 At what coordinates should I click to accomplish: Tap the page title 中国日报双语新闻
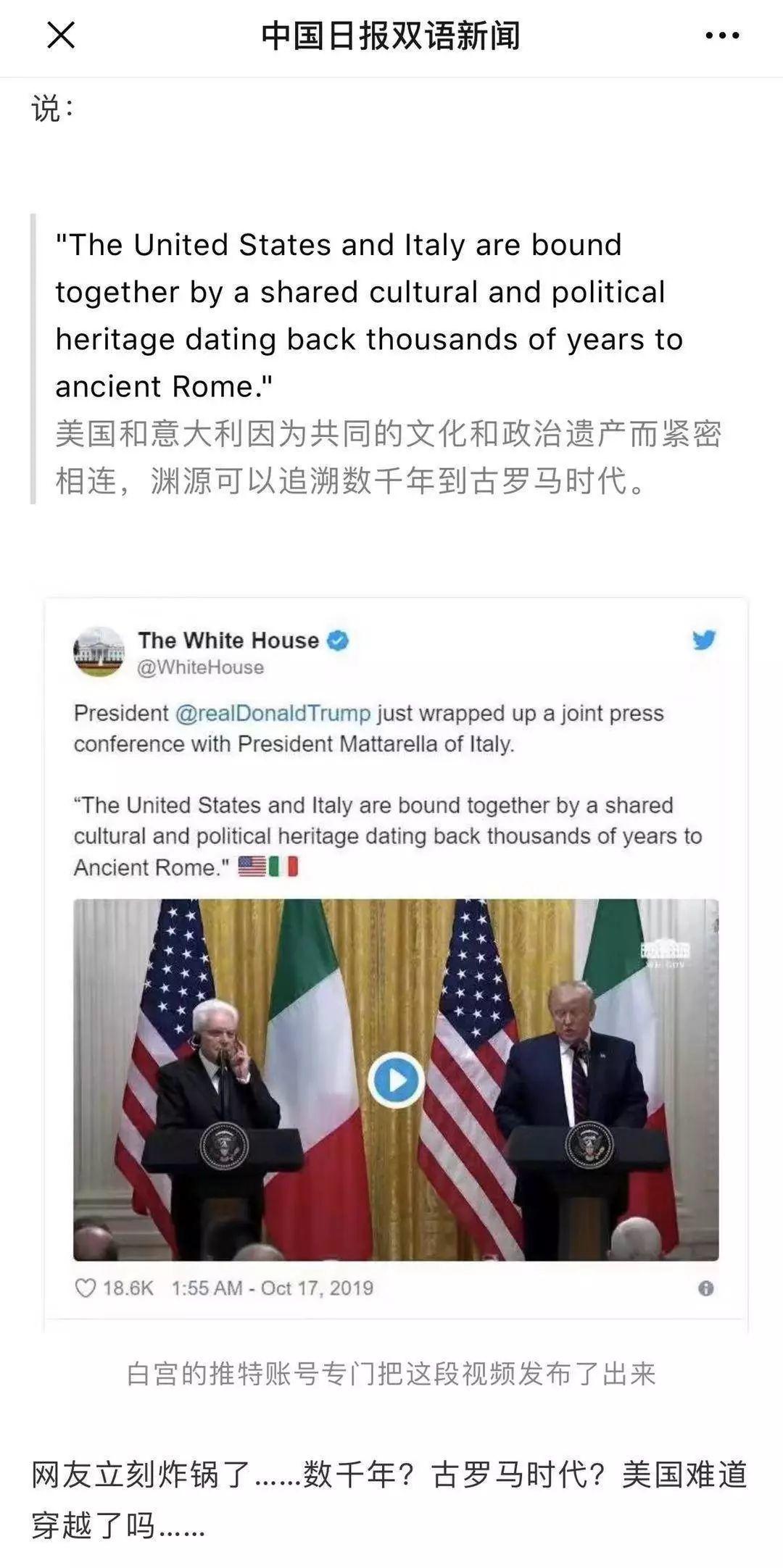391,36
